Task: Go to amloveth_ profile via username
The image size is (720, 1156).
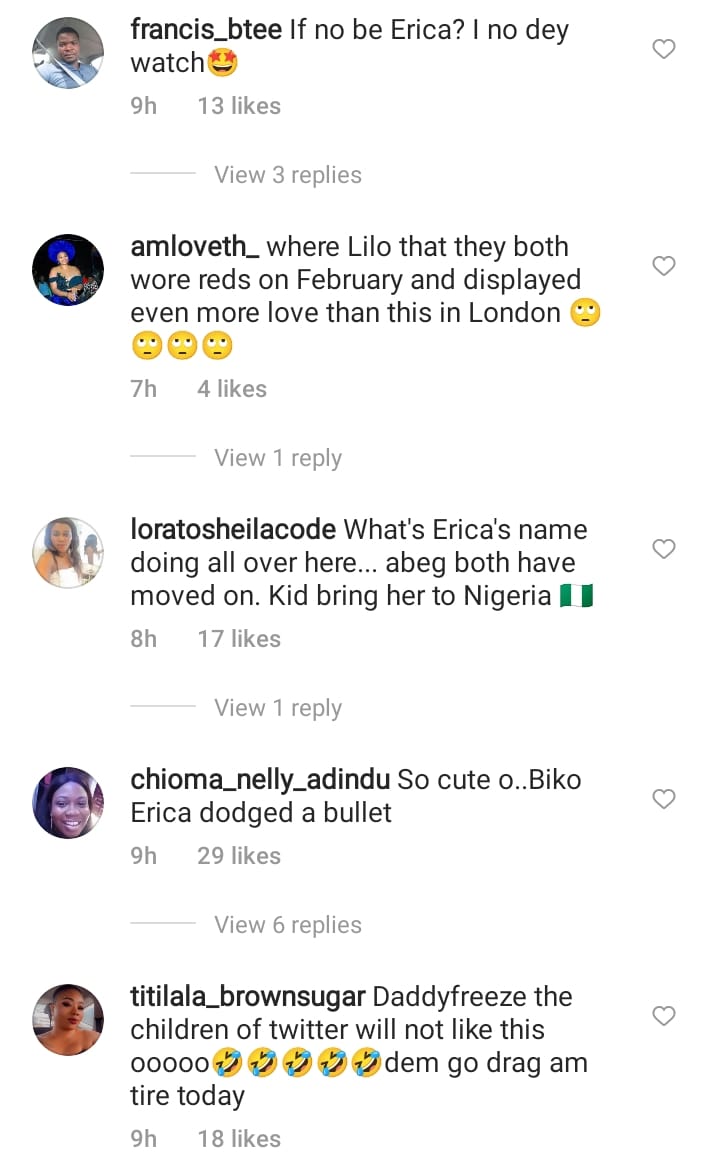Action: pos(195,247)
